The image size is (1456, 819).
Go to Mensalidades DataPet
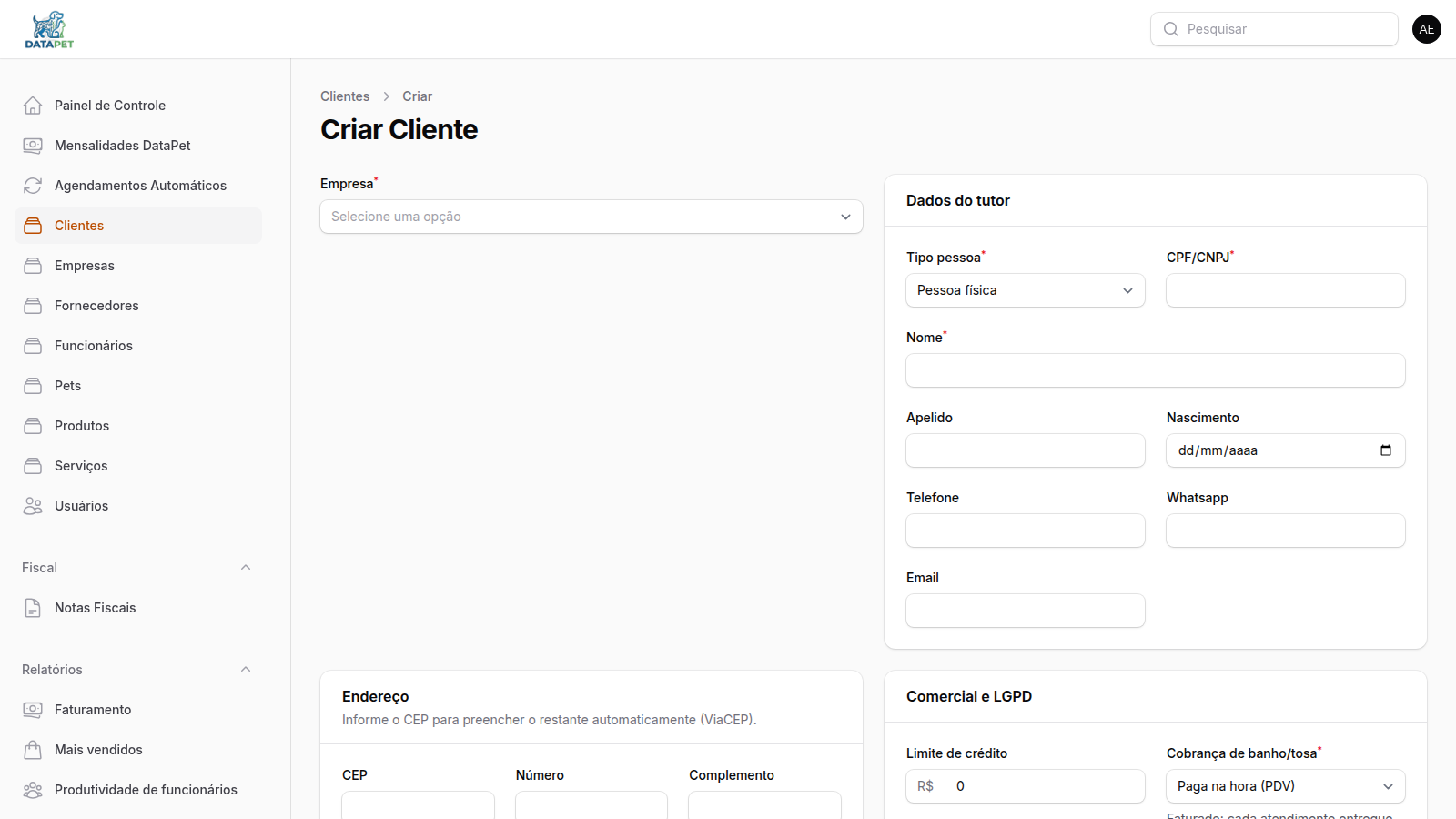click(x=138, y=146)
